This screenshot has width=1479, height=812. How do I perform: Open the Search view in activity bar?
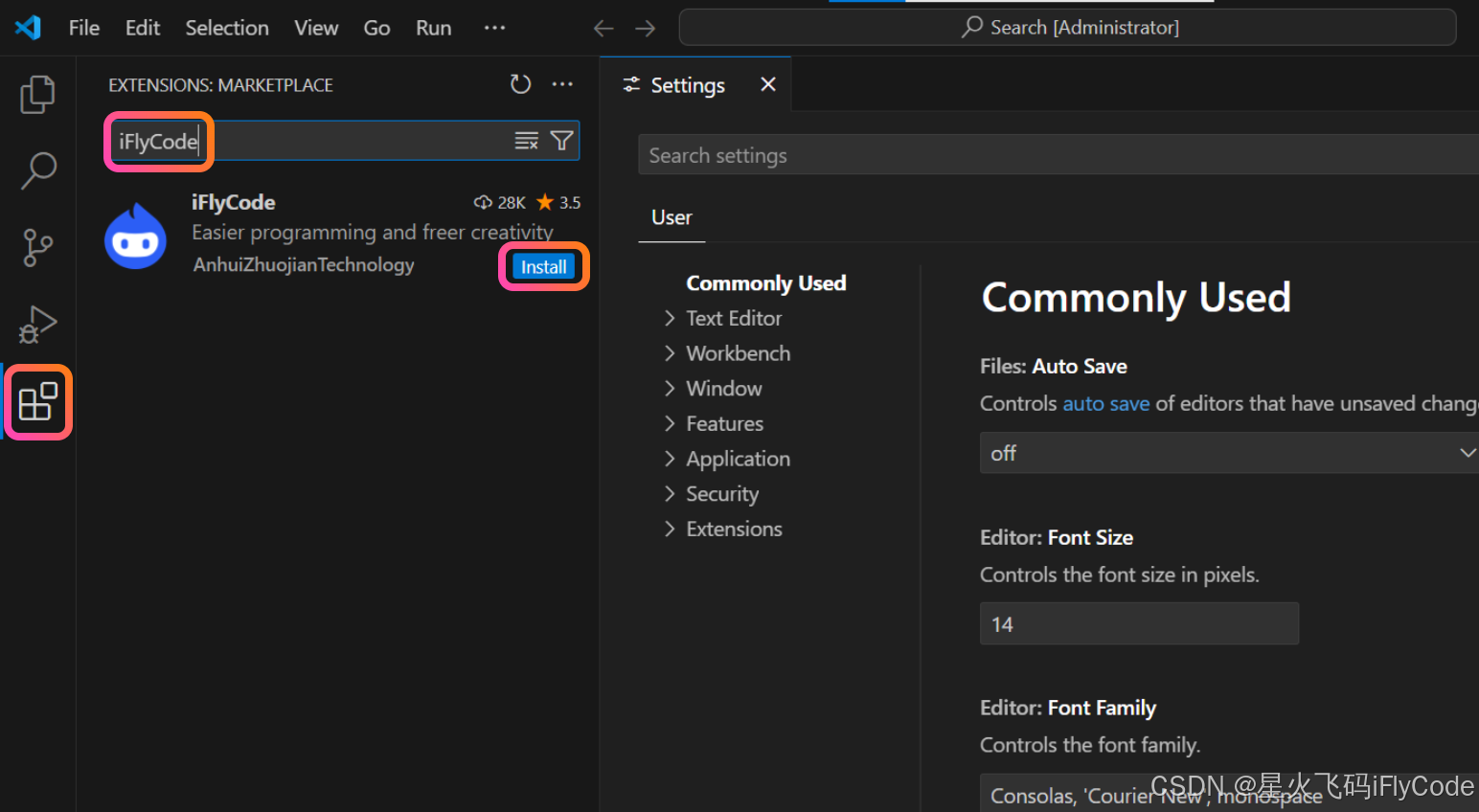click(38, 170)
